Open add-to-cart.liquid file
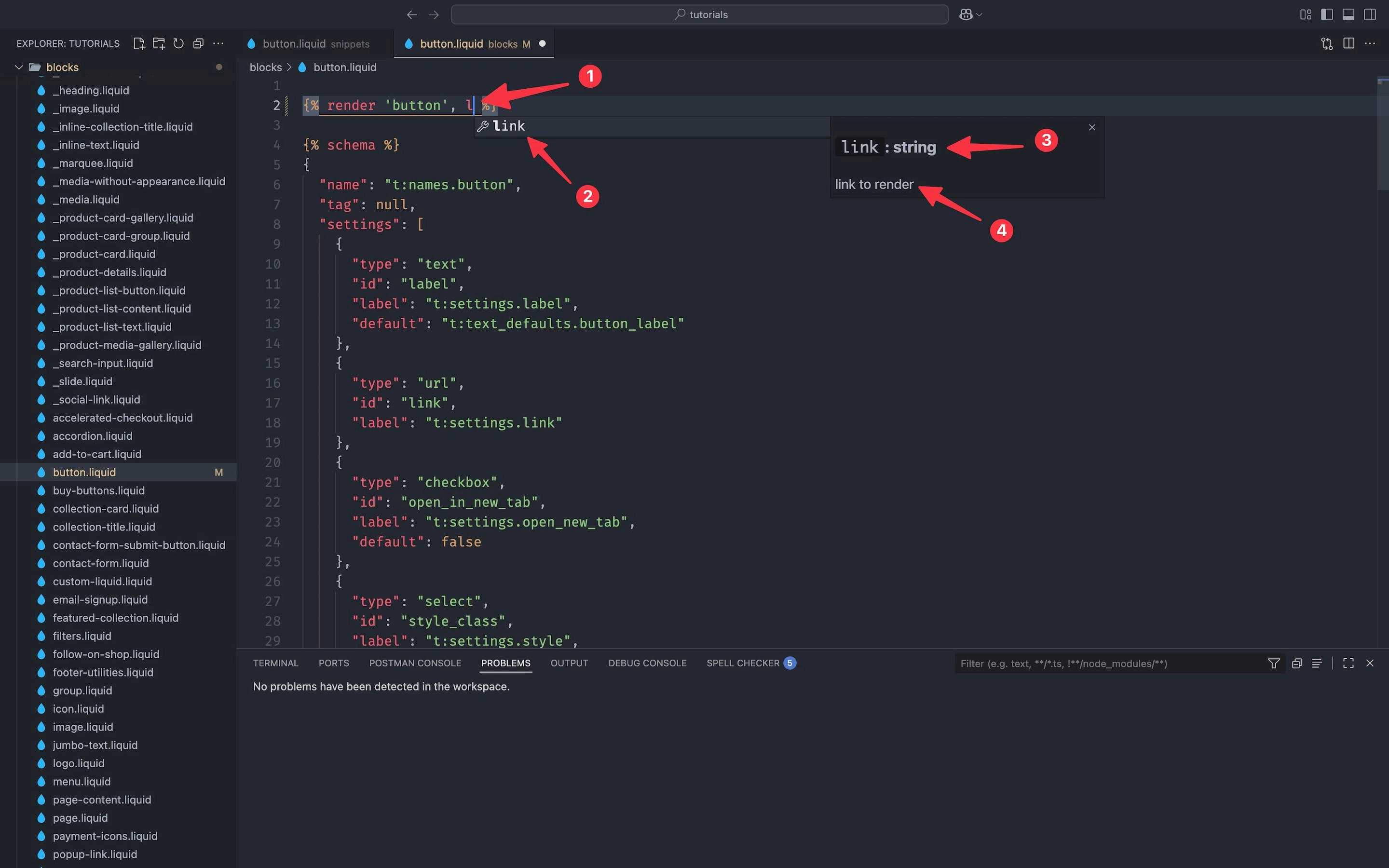1389x868 pixels. click(x=97, y=454)
